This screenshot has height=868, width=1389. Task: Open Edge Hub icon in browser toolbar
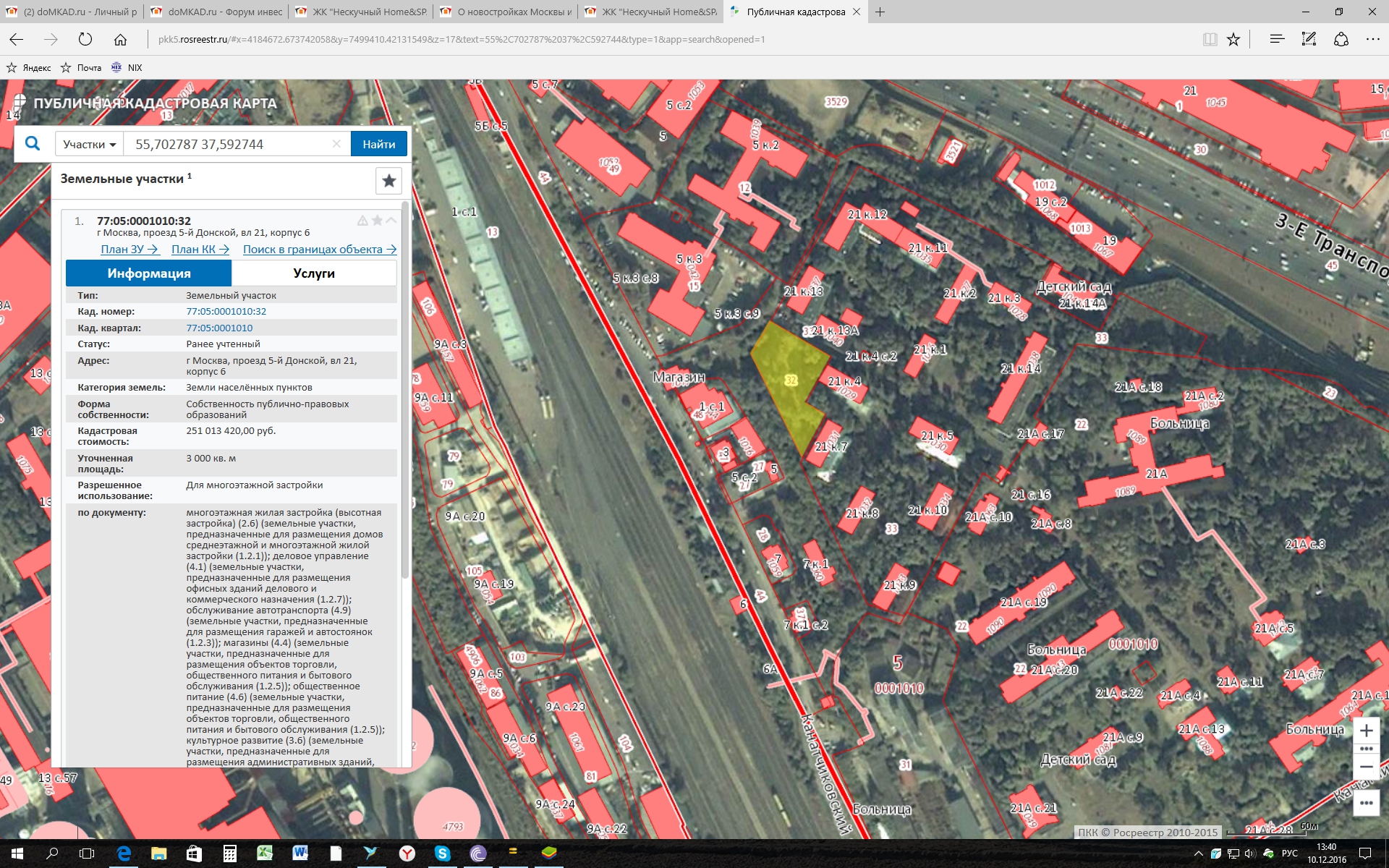coord(1277,40)
